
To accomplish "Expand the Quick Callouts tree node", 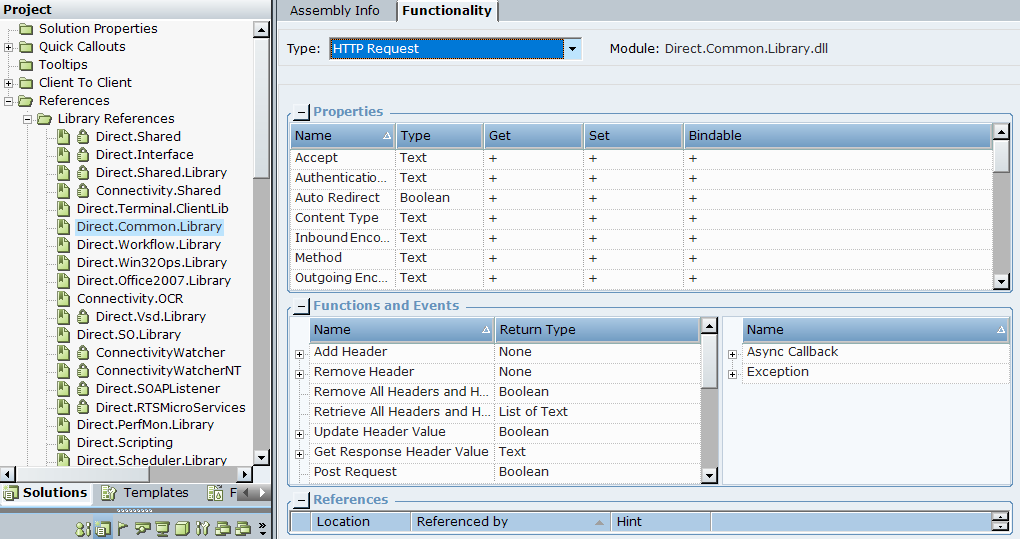I will coord(9,47).
